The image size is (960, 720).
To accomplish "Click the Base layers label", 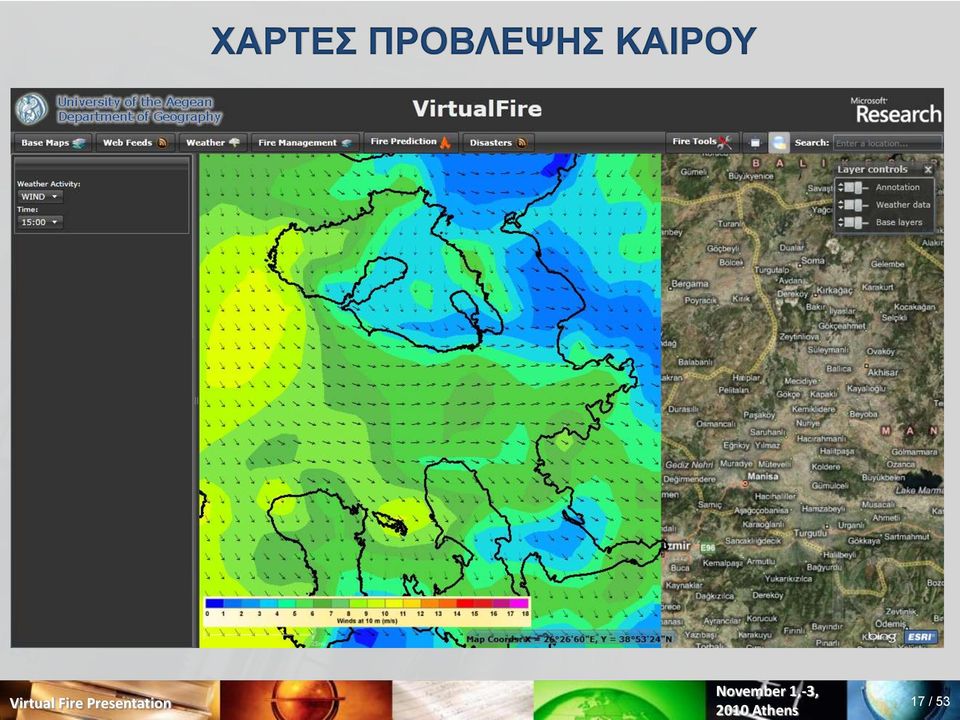I will pyautogui.click(x=899, y=222).
